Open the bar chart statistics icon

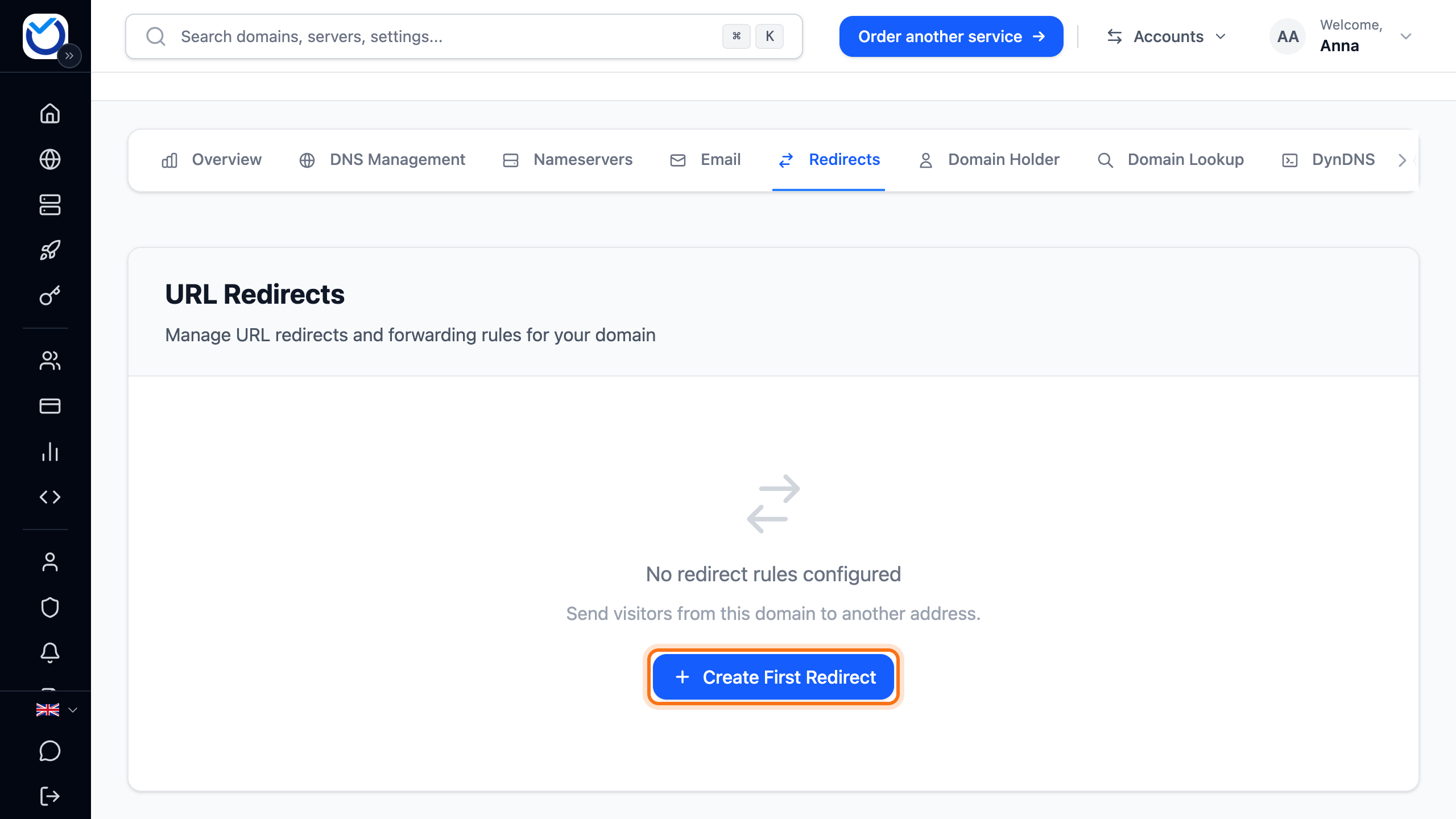(x=50, y=452)
